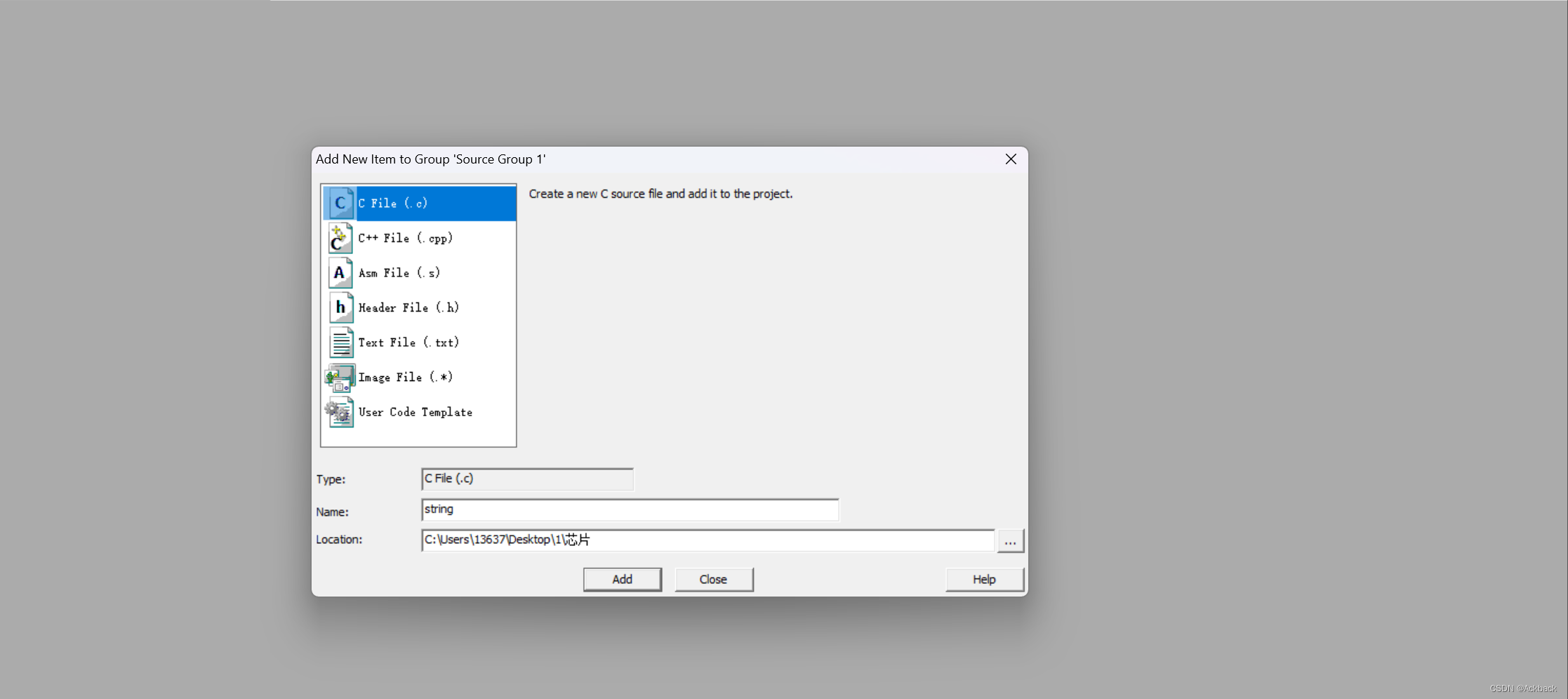
Task: Click the 'Image File (.*)' list label
Action: point(406,378)
